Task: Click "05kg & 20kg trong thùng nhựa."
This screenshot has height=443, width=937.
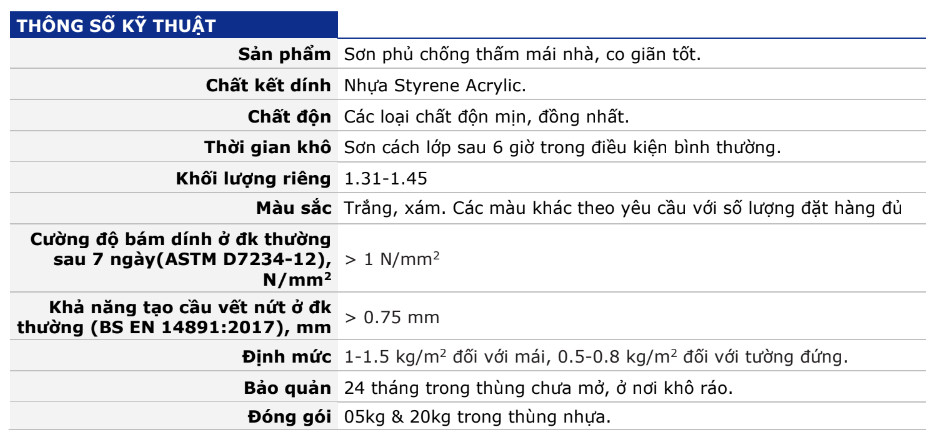Action: 477,417
